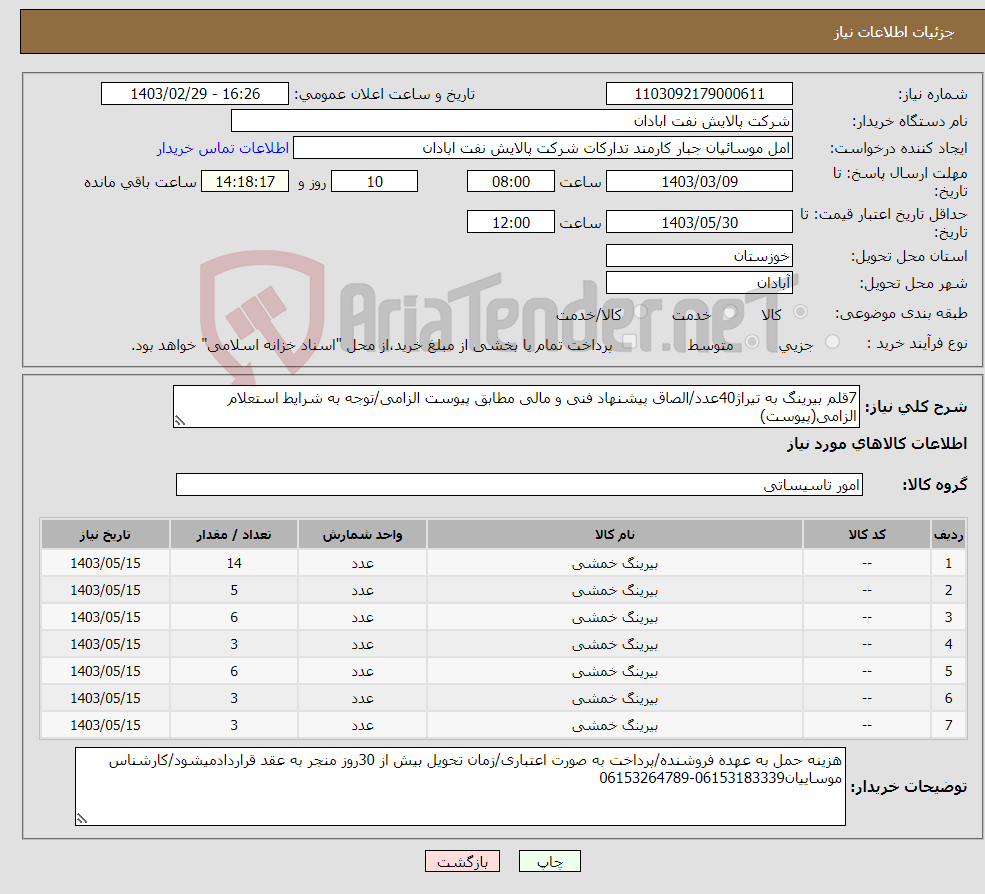The height and width of the screenshot is (894, 985).
Task: Click the buyer organization name field
Action: 512,121
